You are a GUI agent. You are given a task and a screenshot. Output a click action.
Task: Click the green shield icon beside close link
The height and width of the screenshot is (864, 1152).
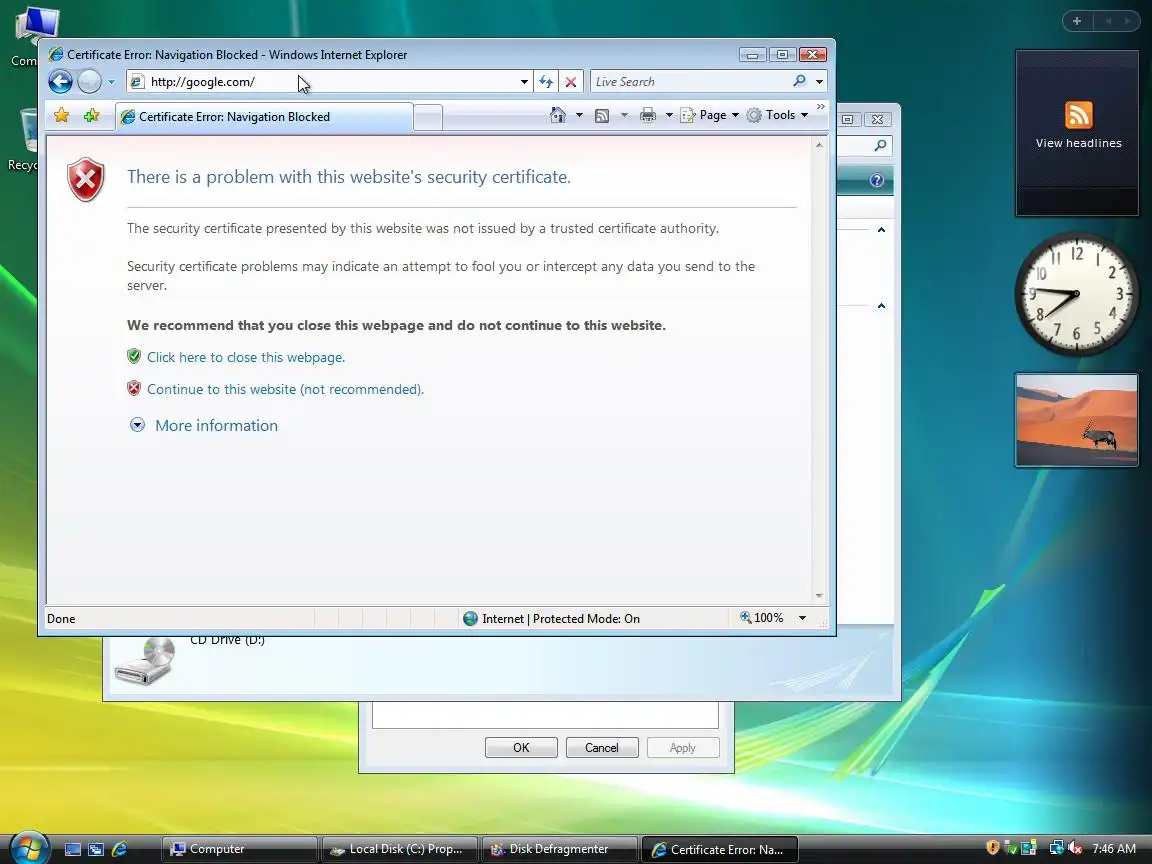(134, 356)
